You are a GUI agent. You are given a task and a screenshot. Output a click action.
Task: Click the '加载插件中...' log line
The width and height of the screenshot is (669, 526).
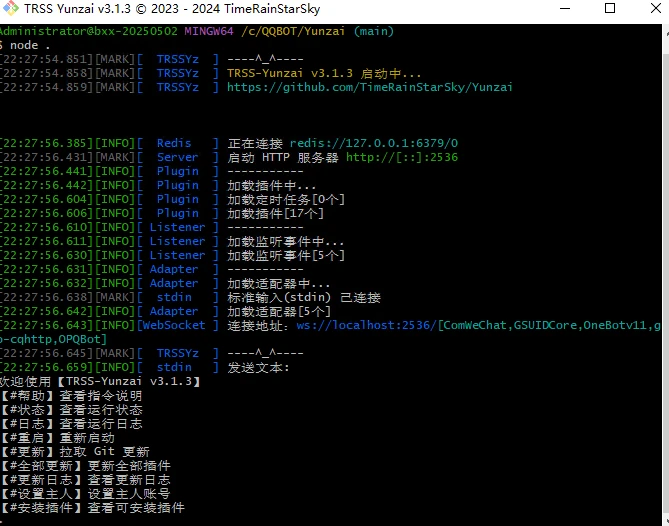pos(271,185)
